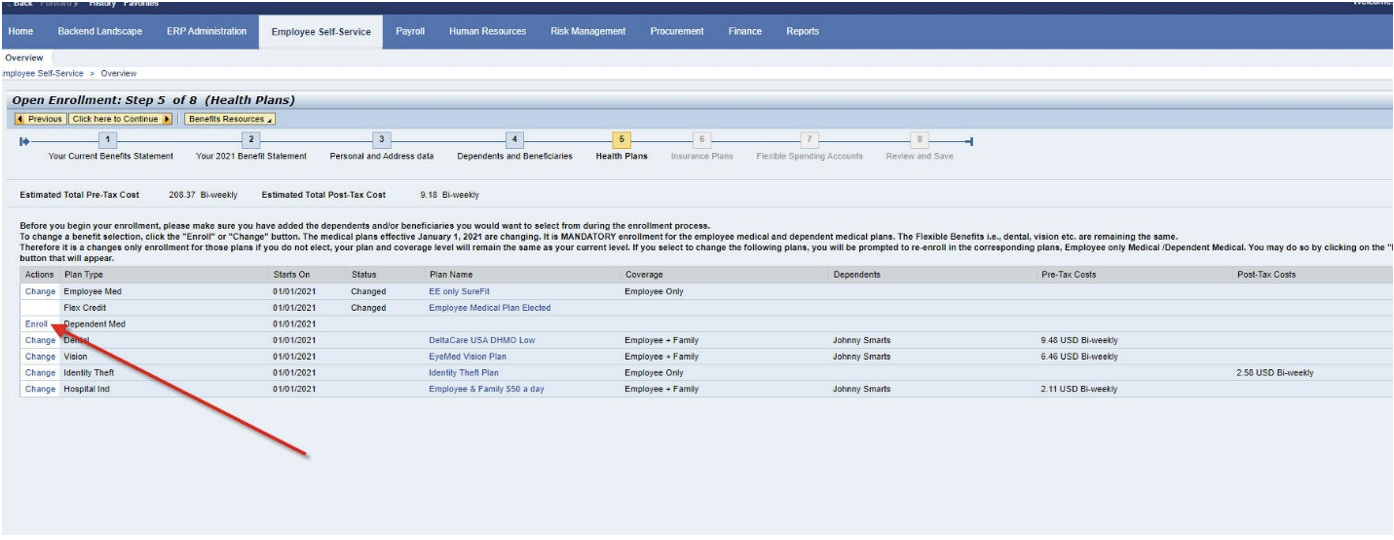Select the Overview sub-tab
The width and height of the screenshot is (1394, 540).
[24, 58]
